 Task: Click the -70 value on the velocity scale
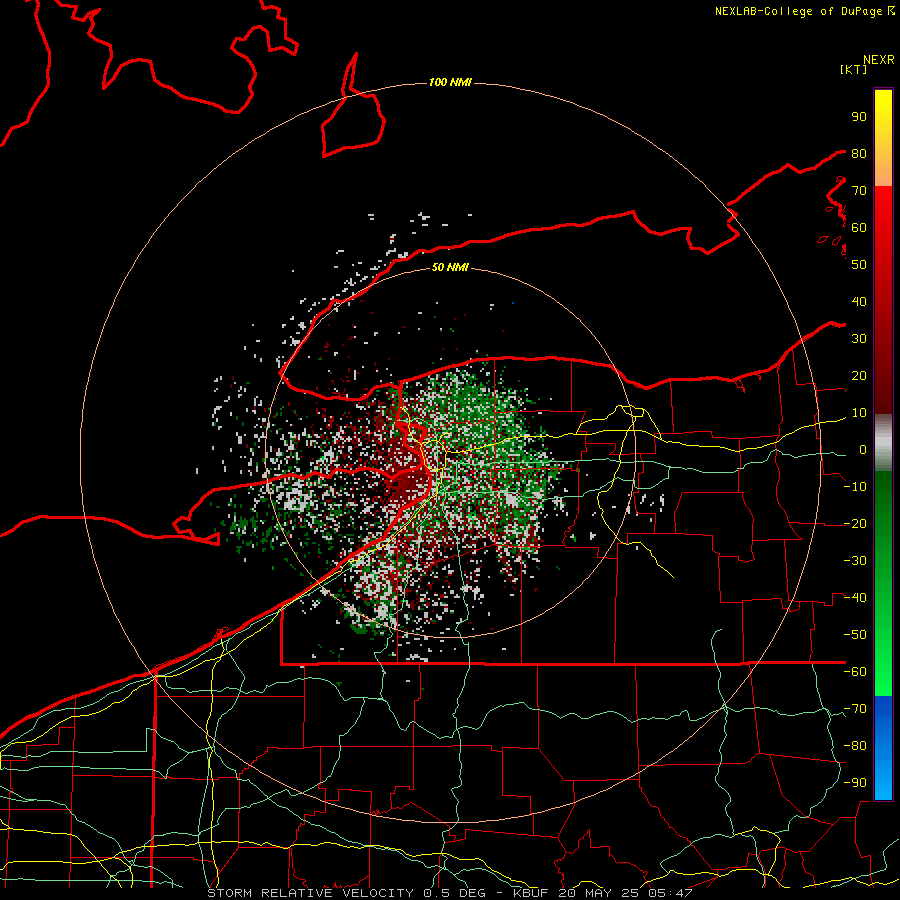coord(856,709)
